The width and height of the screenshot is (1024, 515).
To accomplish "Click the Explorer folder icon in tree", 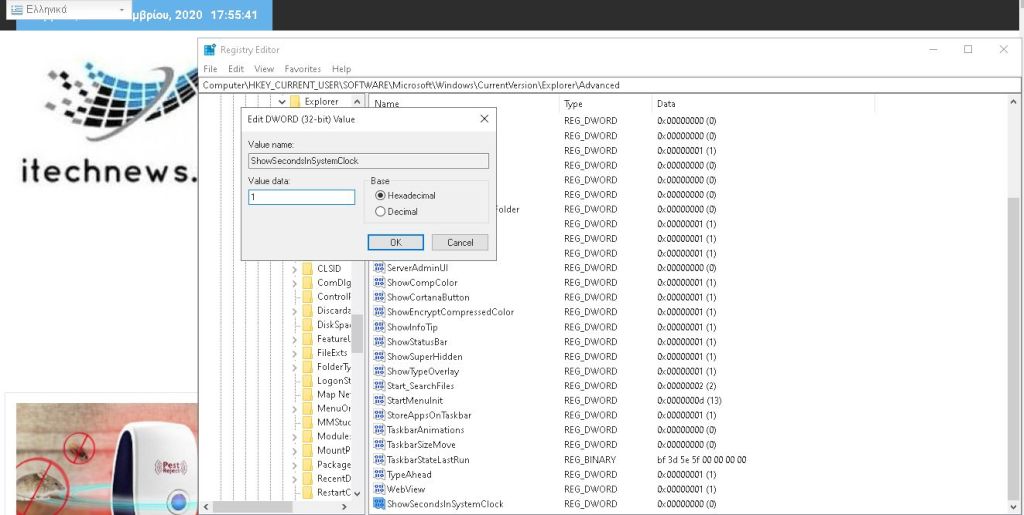I will (295, 101).
